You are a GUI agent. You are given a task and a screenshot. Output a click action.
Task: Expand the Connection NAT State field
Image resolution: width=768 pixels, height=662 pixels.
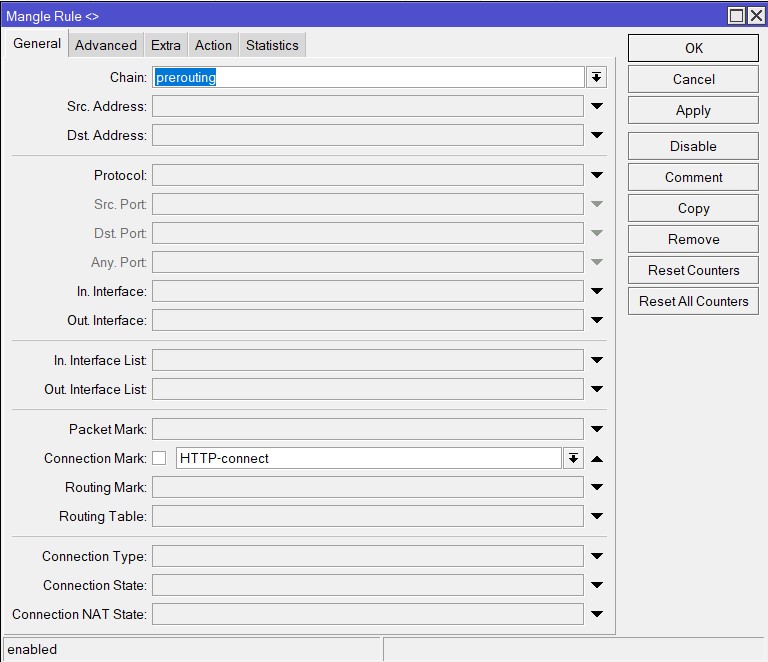coord(597,614)
